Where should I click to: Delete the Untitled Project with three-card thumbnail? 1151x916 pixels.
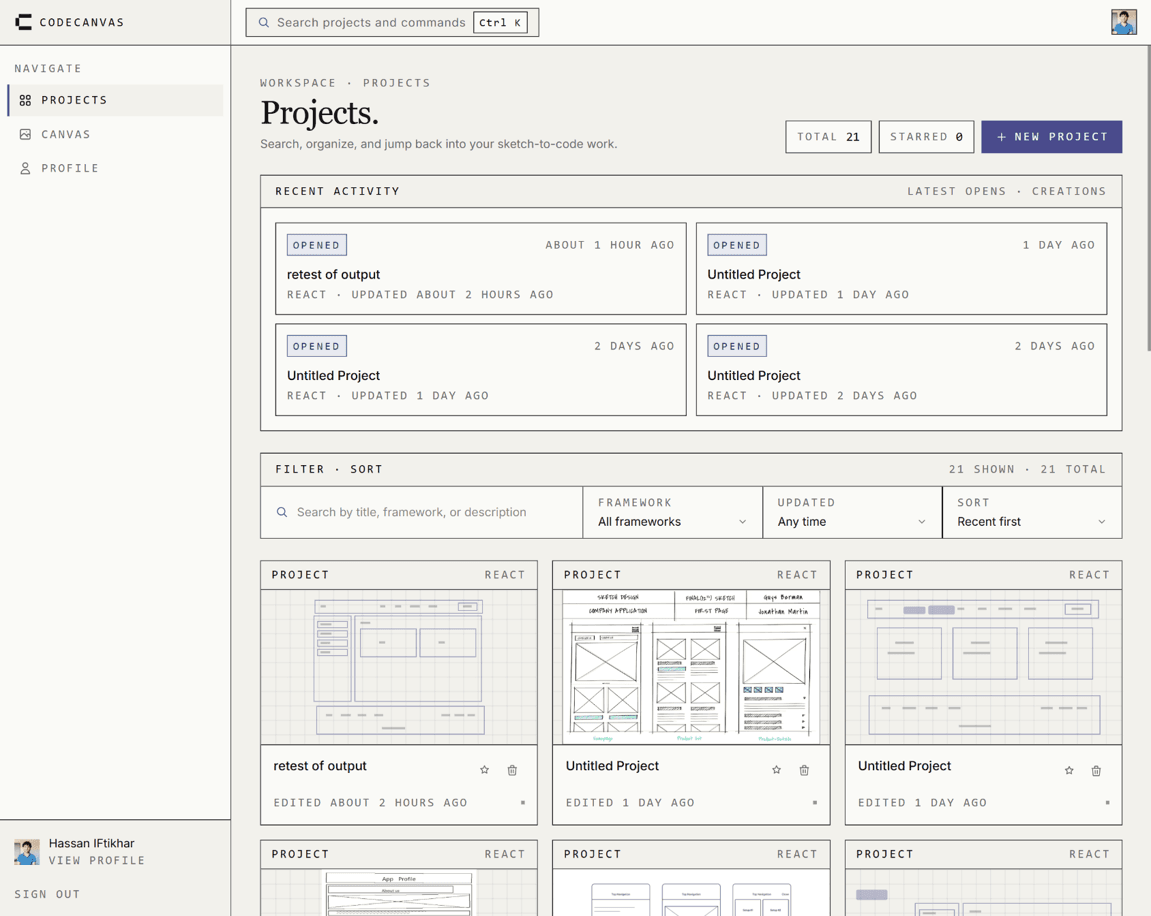coord(1096,771)
